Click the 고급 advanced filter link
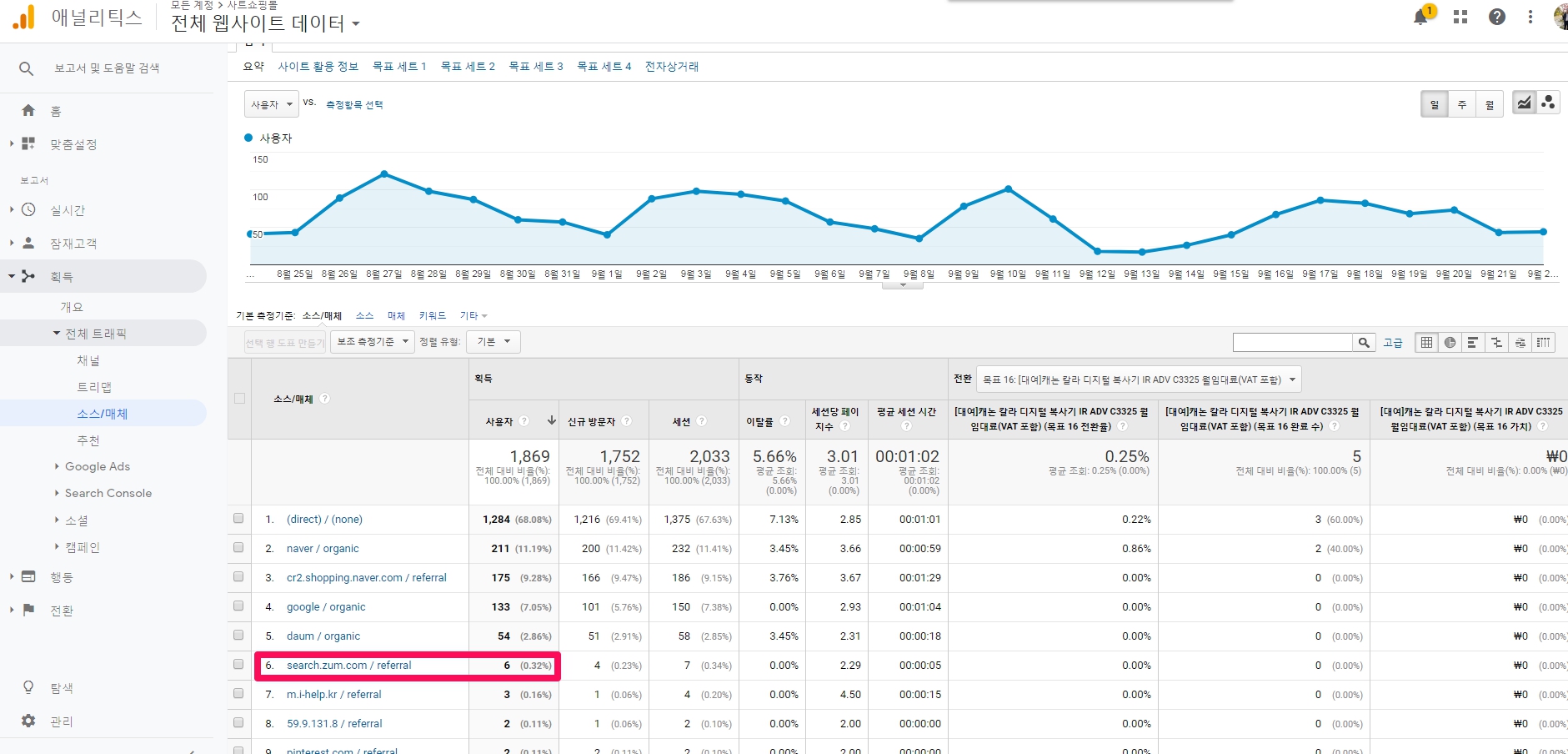The width and height of the screenshot is (1568, 754). (1392, 342)
